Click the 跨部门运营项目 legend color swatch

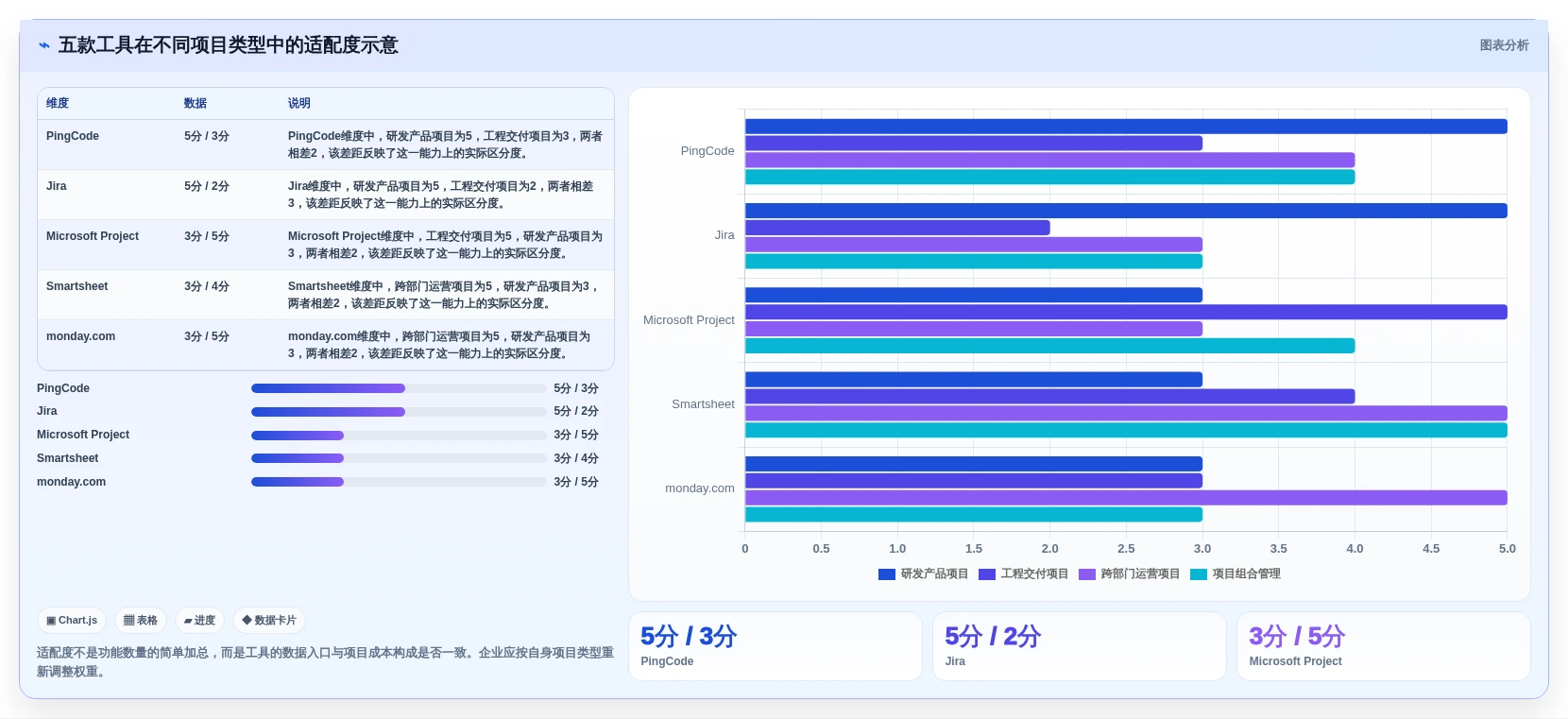coord(1087,574)
